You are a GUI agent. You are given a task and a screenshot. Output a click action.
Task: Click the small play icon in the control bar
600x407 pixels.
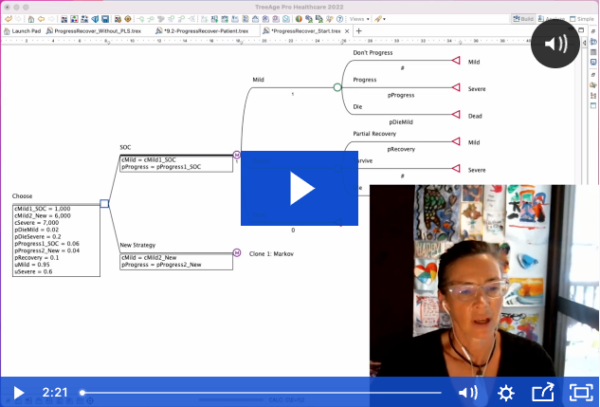pos(20,392)
